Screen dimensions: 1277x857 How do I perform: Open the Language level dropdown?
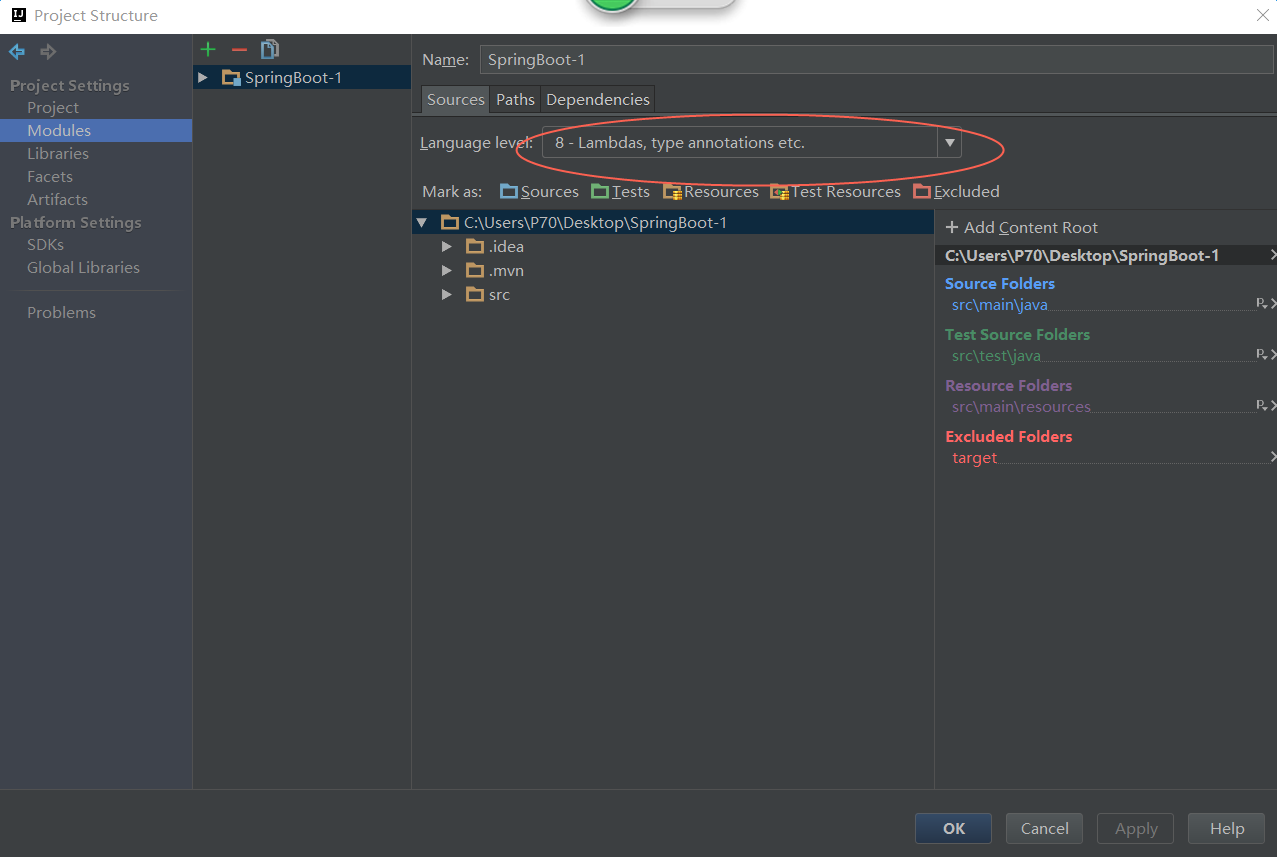point(949,143)
